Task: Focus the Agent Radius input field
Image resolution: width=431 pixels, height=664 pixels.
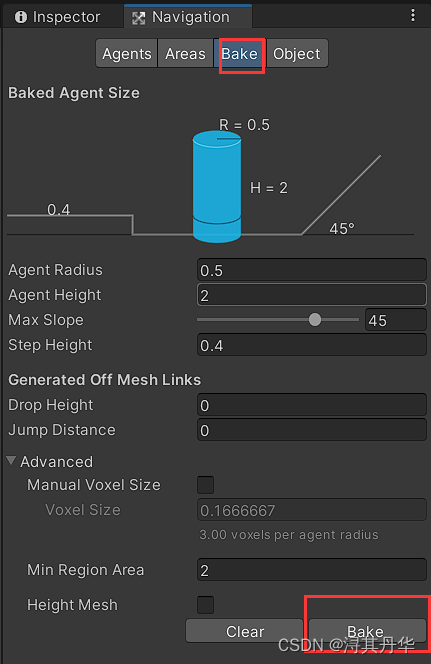Action: [x=312, y=270]
